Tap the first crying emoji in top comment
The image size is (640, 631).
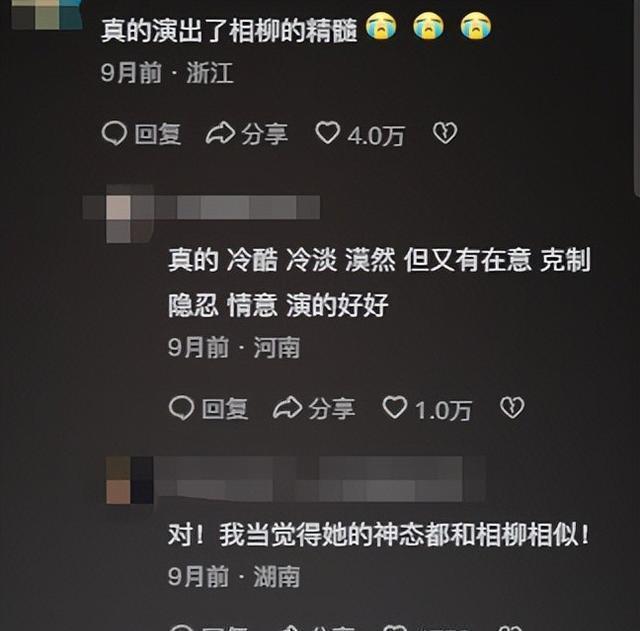(x=381, y=25)
